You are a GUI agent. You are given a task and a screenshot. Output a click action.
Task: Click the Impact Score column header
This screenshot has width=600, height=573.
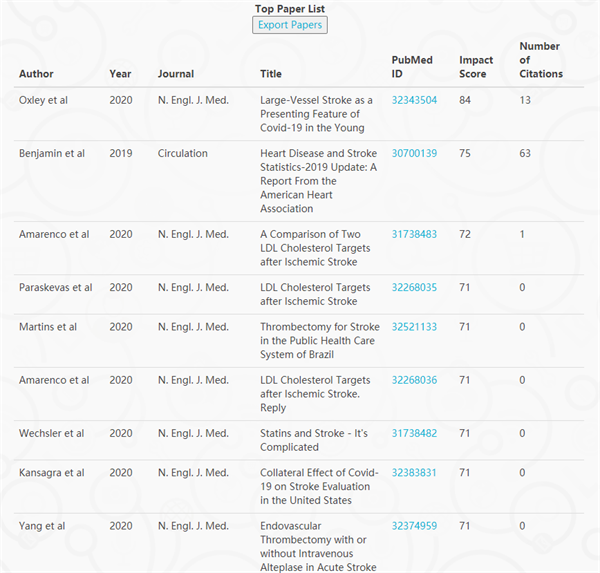(476, 67)
